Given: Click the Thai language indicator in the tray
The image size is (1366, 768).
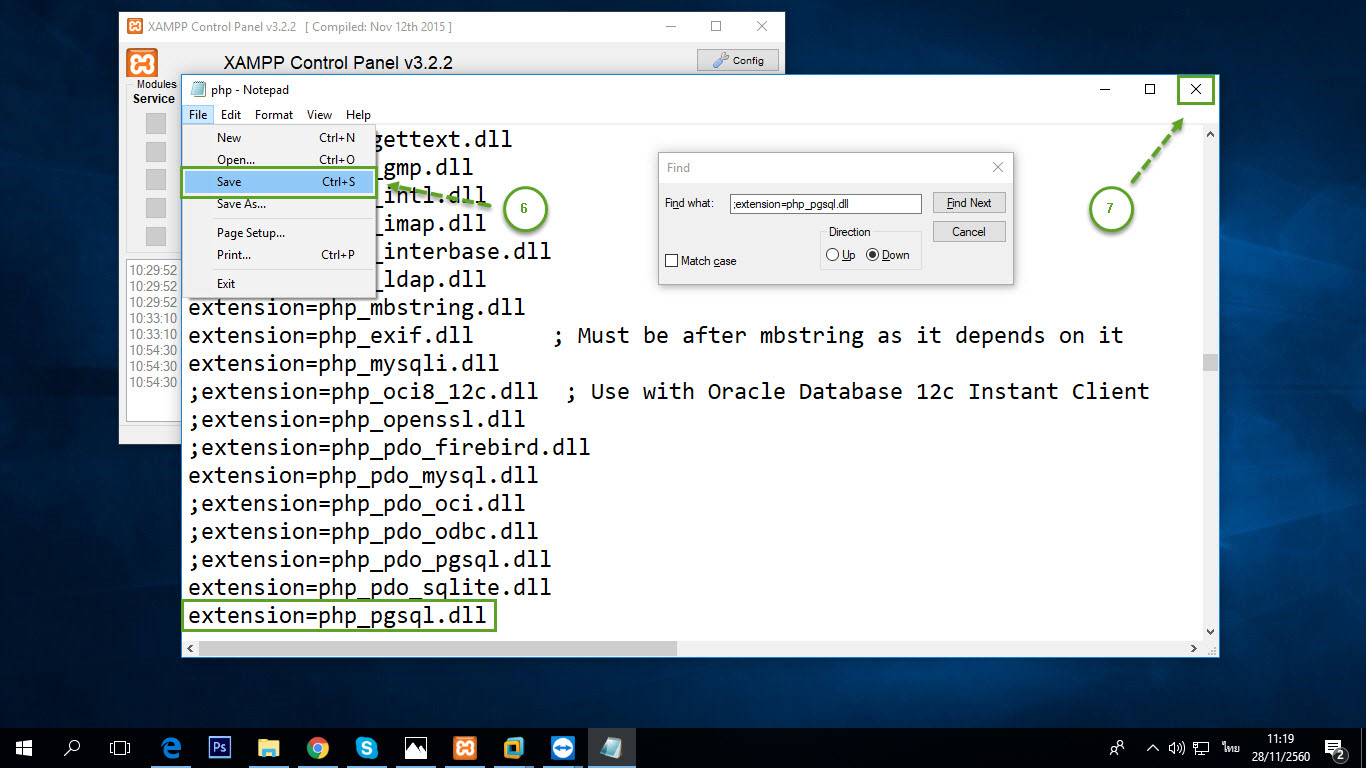Looking at the screenshot, I should (x=1230, y=747).
